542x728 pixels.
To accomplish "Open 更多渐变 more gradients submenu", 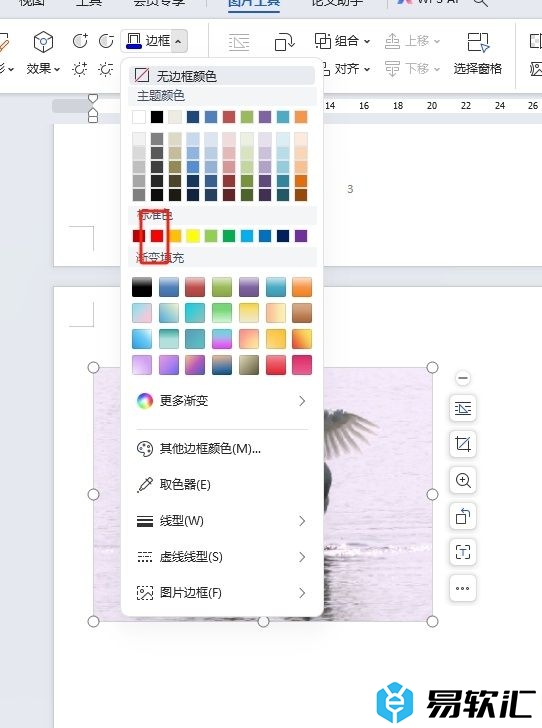I will [222, 401].
